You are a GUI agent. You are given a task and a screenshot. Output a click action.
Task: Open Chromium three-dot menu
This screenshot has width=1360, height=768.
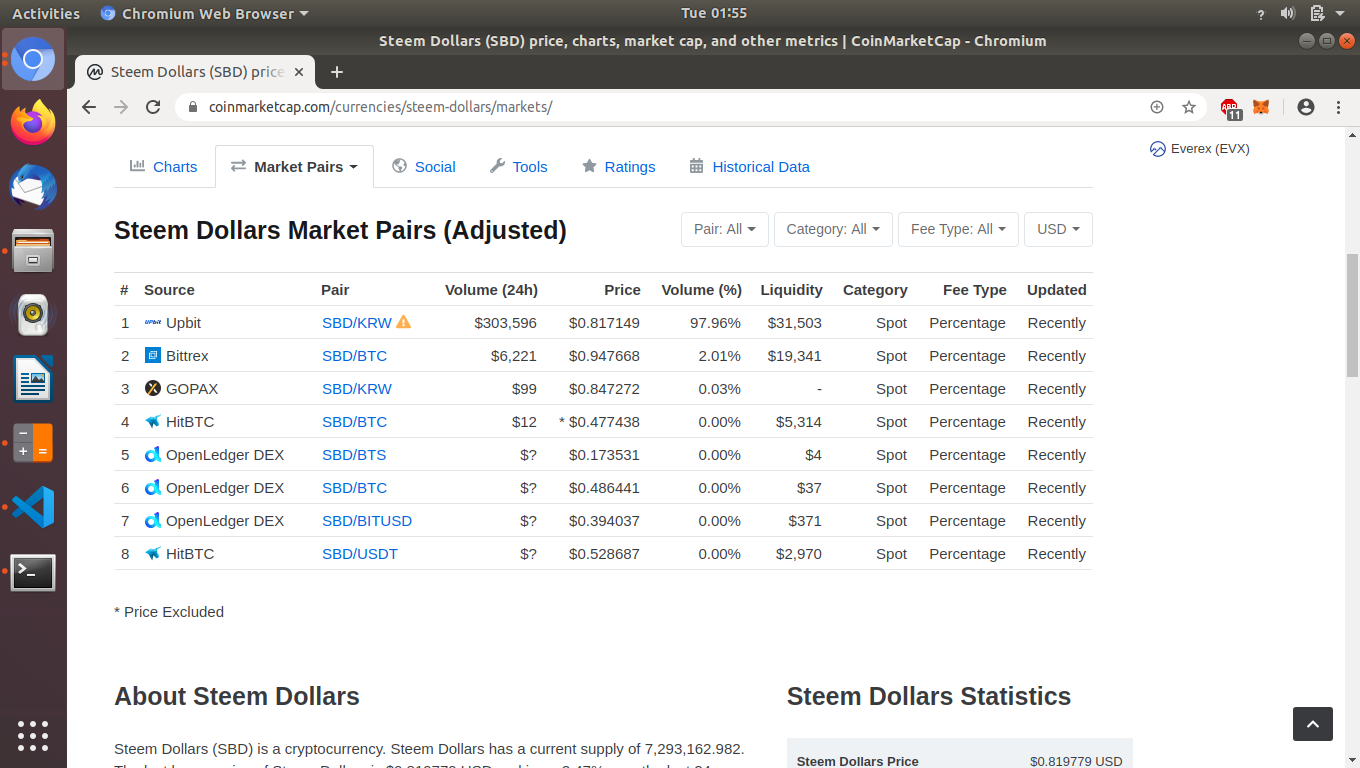point(1338,107)
